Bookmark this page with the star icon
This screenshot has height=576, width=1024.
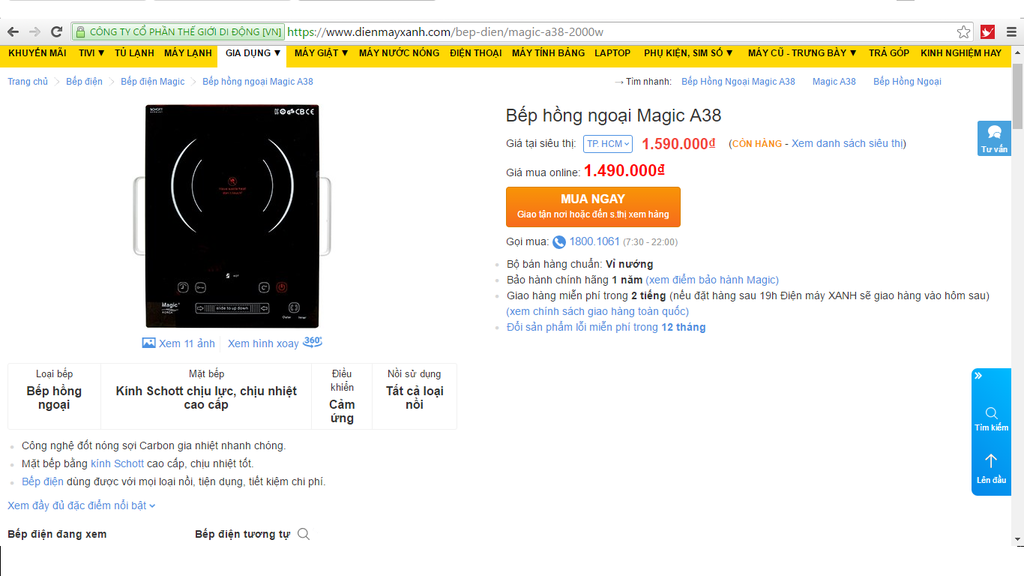coord(963,31)
